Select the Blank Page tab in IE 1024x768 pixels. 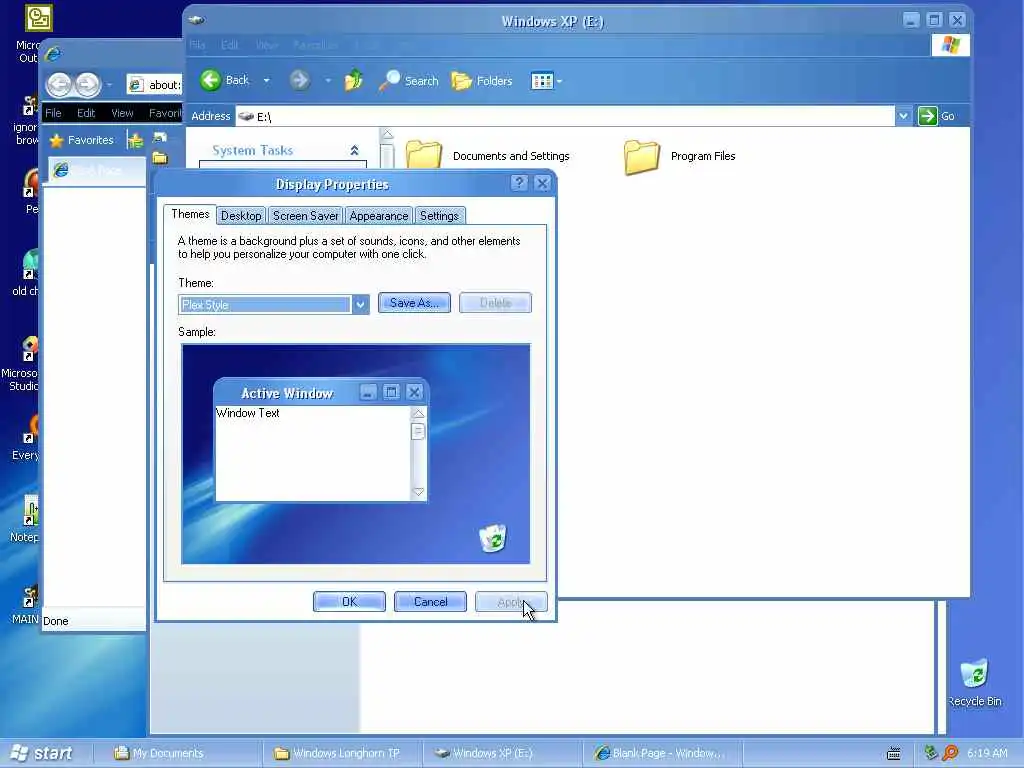coord(97,170)
